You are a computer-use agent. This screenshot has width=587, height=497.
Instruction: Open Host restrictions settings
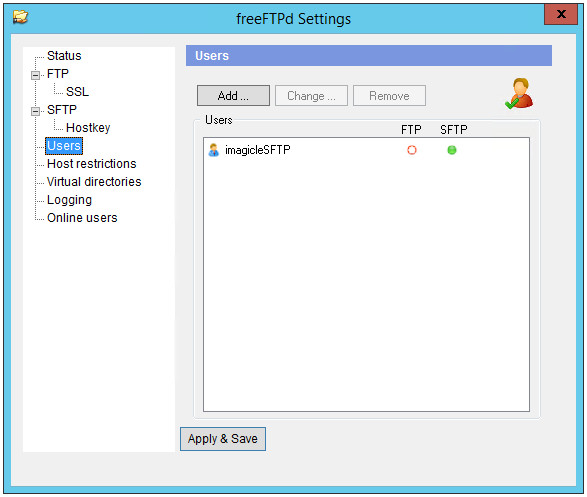(92, 164)
